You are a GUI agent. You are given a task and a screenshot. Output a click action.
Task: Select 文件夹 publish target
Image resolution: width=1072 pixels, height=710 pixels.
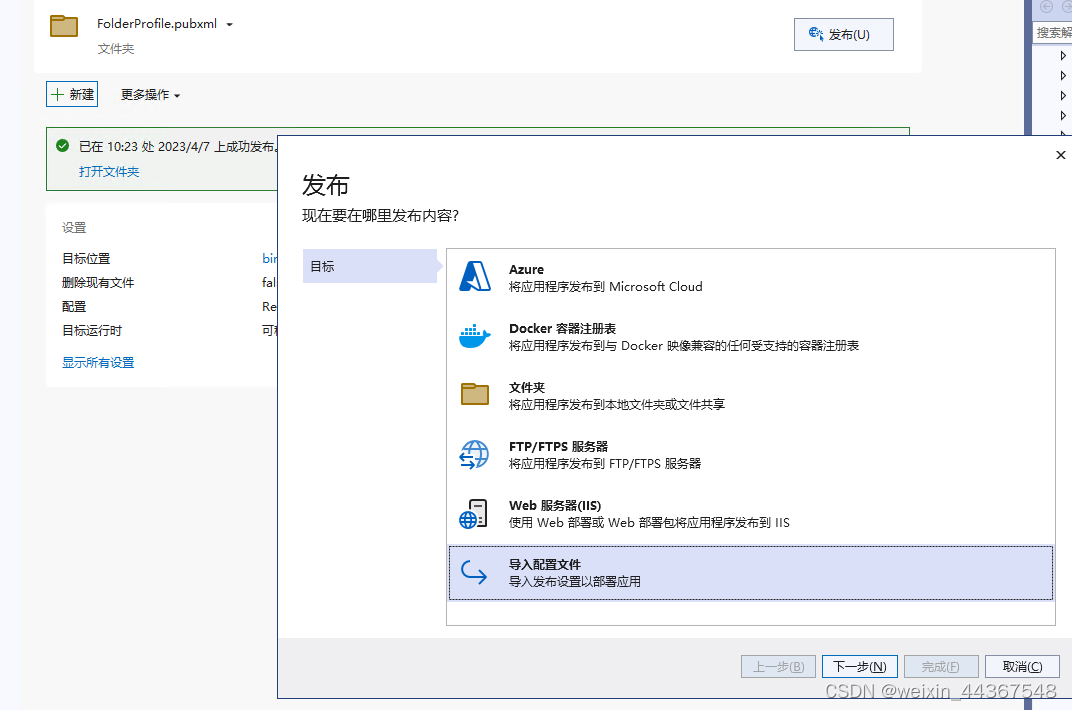pyautogui.click(x=751, y=396)
